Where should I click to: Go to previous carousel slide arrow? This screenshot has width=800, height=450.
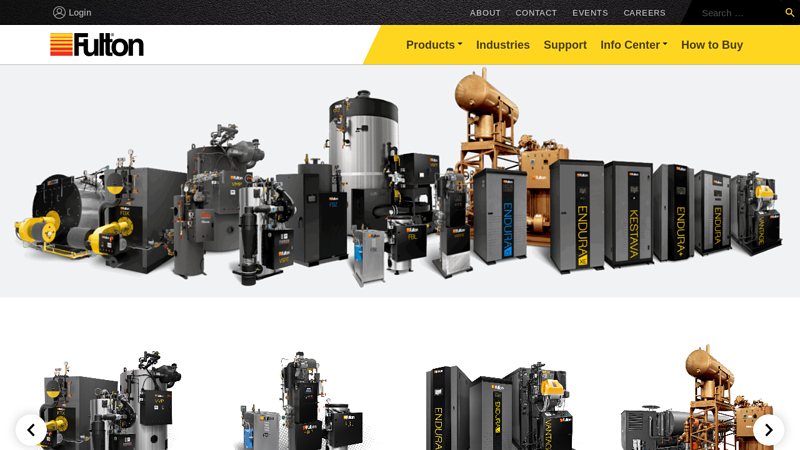pos(31,430)
